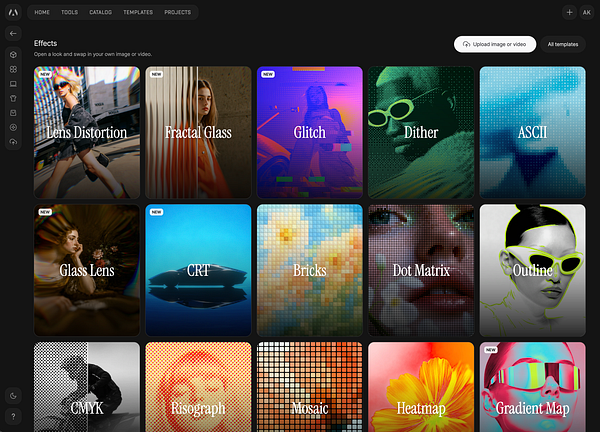The image size is (600, 432).
Task: Open the Mosaic effect card
Action: 310,387
